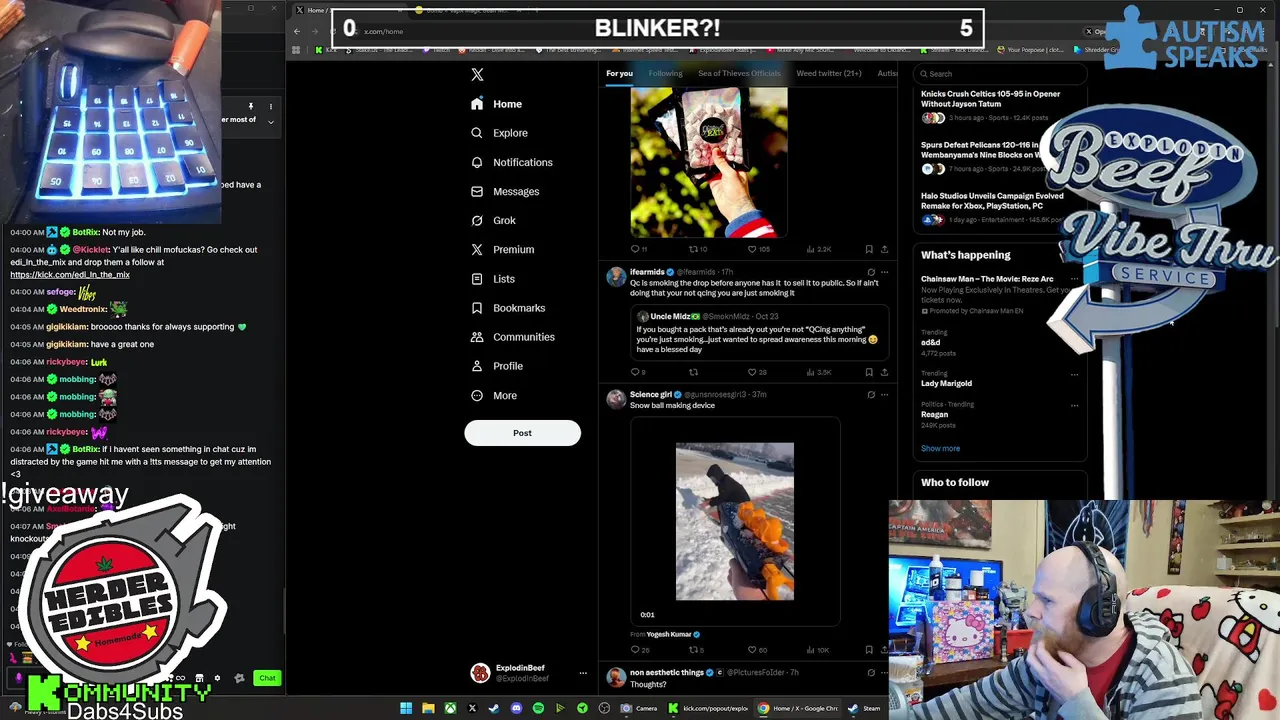The image size is (1280, 720).
Task: Open File Explorer from taskbar
Action: click(428, 709)
